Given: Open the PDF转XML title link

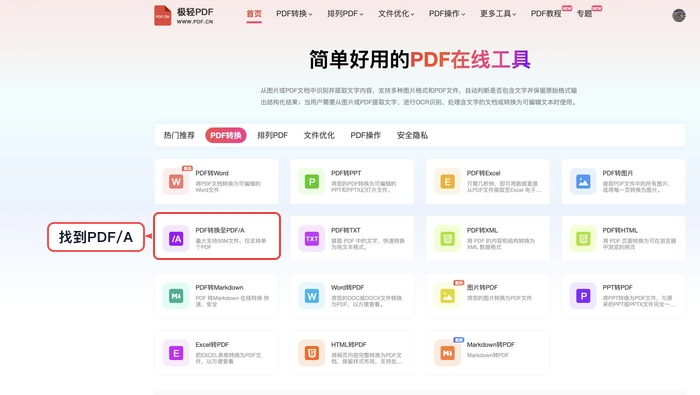Looking at the screenshot, I should [482, 230].
